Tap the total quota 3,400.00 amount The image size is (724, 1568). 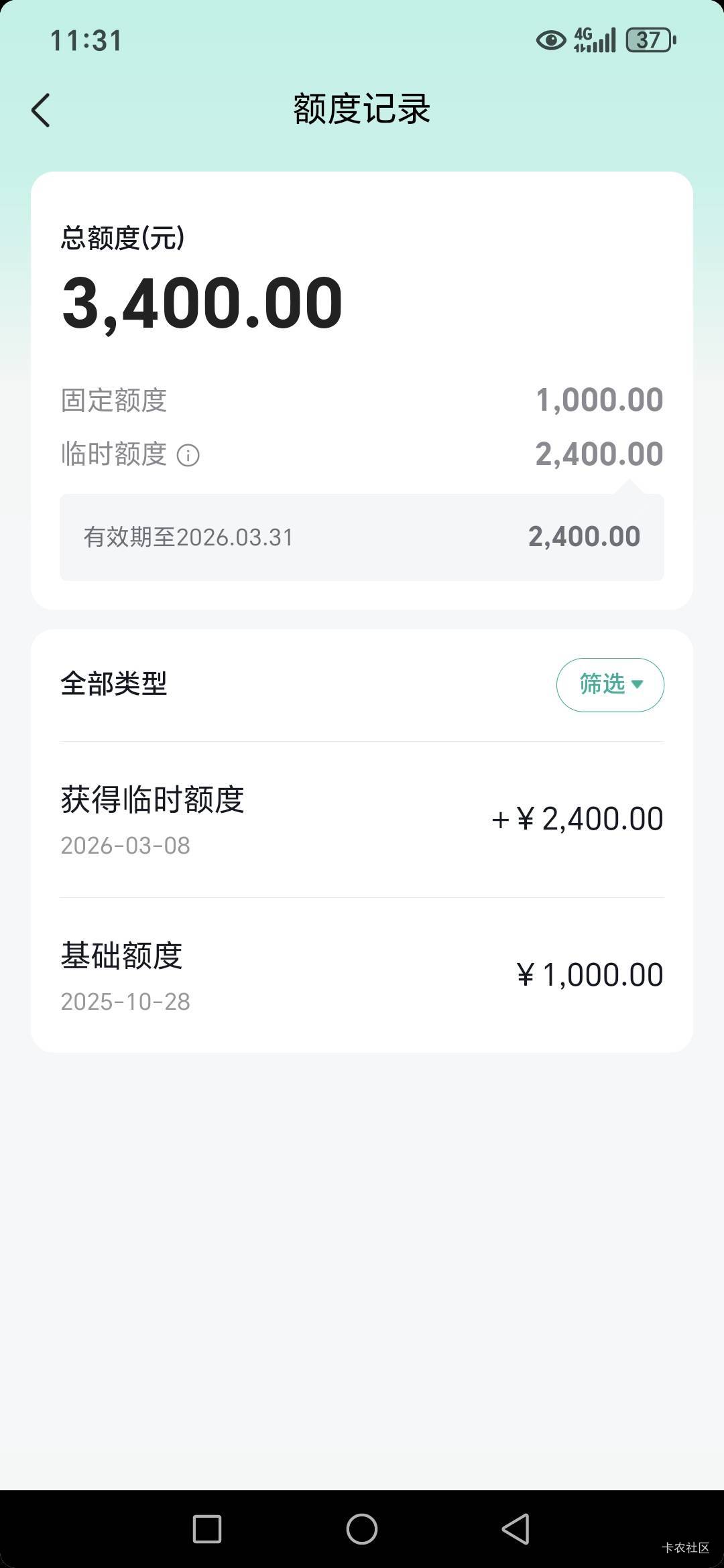tap(202, 303)
